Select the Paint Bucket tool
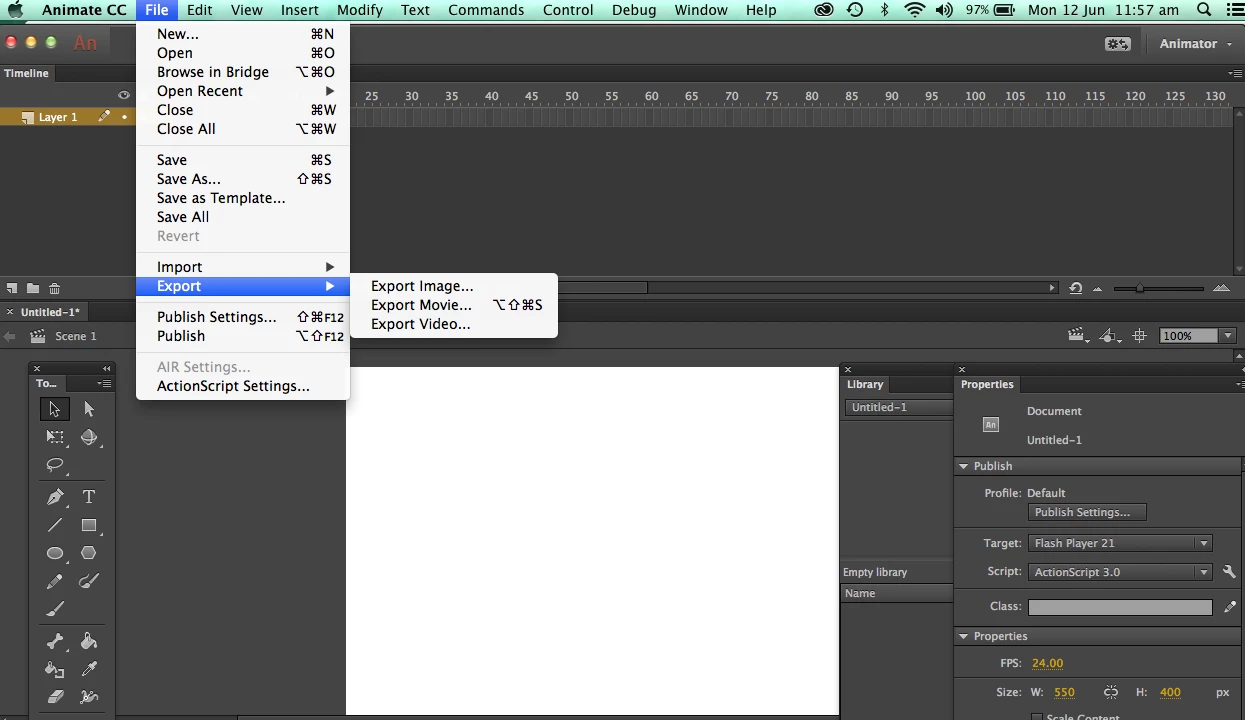 89,642
